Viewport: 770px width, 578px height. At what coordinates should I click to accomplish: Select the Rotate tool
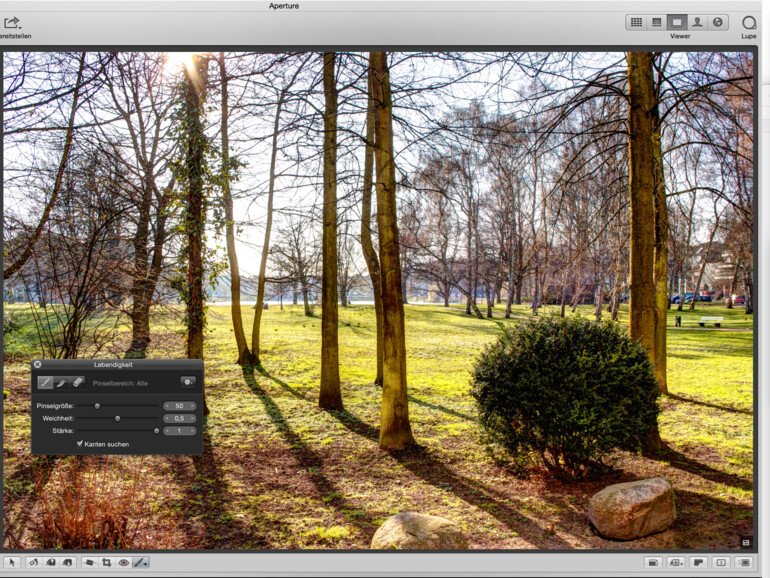[33, 562]
